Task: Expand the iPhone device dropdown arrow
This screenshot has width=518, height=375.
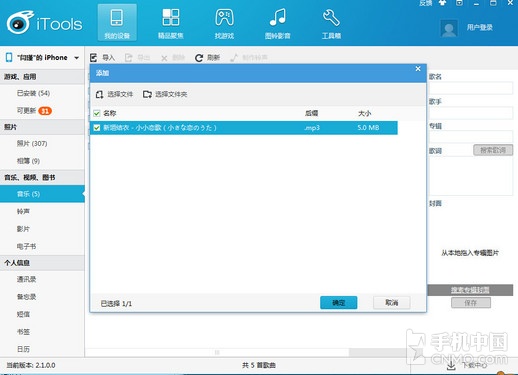Action: pos(77,58)
